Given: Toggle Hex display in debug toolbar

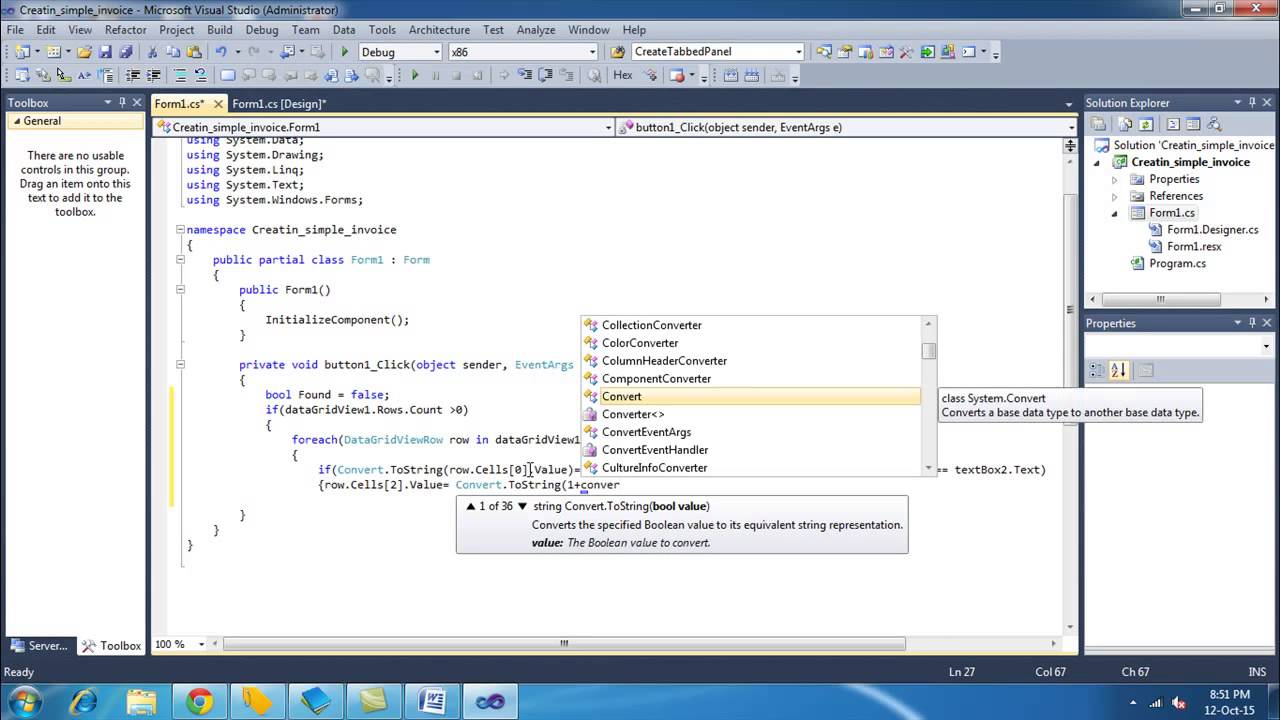Looking at the screenshot, I should 623,75.
